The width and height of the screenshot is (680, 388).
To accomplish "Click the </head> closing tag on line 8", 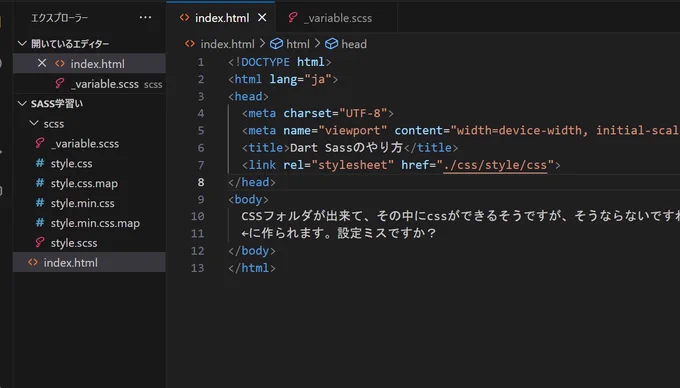I will point(252,182).
